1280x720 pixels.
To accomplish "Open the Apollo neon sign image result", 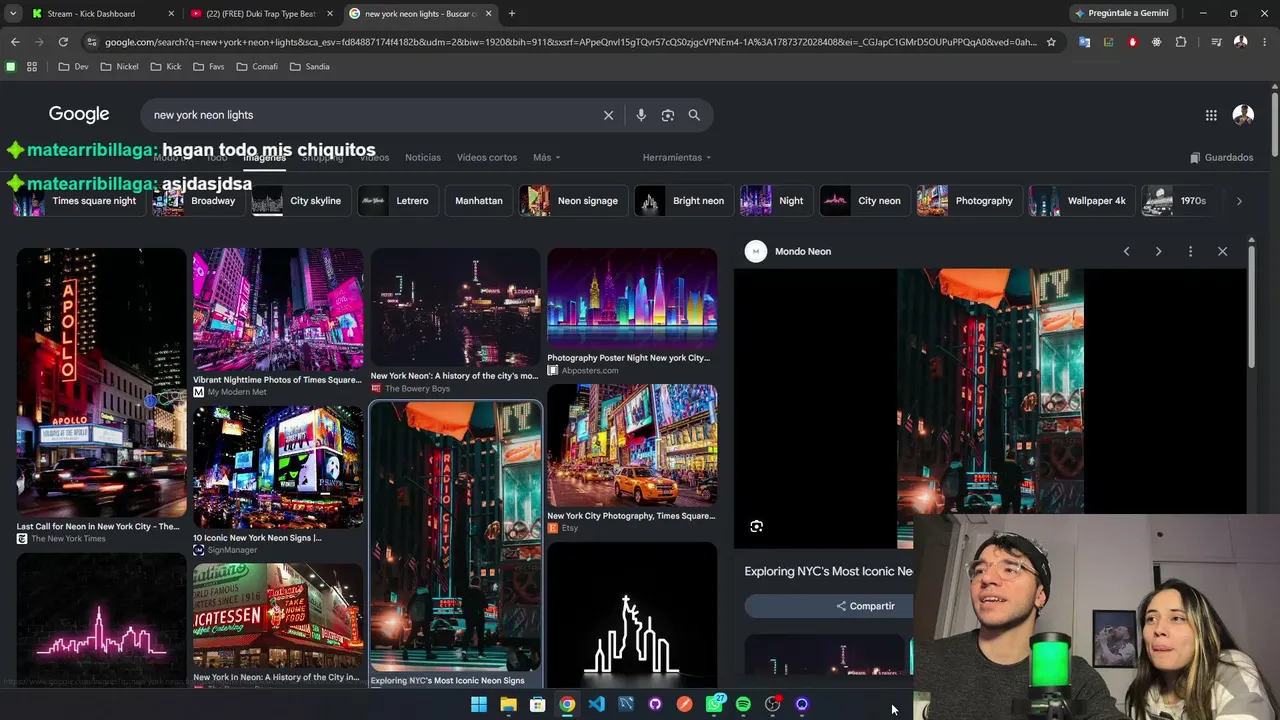I will [101, 382].
